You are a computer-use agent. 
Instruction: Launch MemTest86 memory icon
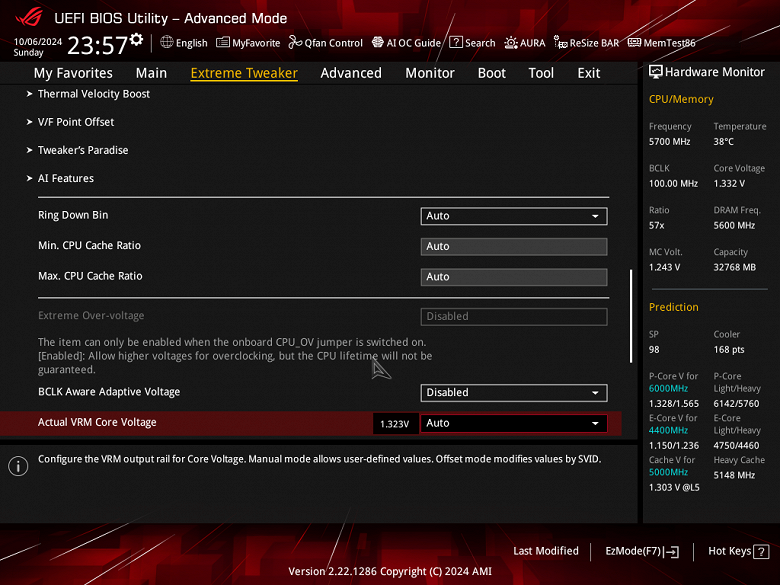(634, 42)
